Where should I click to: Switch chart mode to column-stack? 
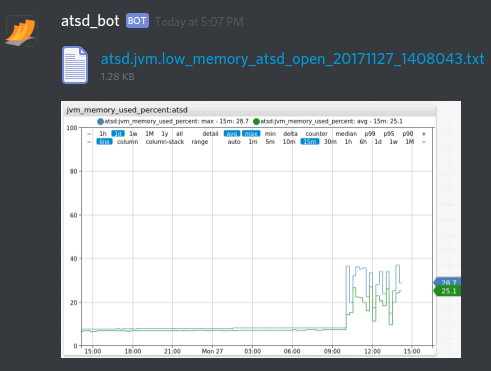coord(165,142)
